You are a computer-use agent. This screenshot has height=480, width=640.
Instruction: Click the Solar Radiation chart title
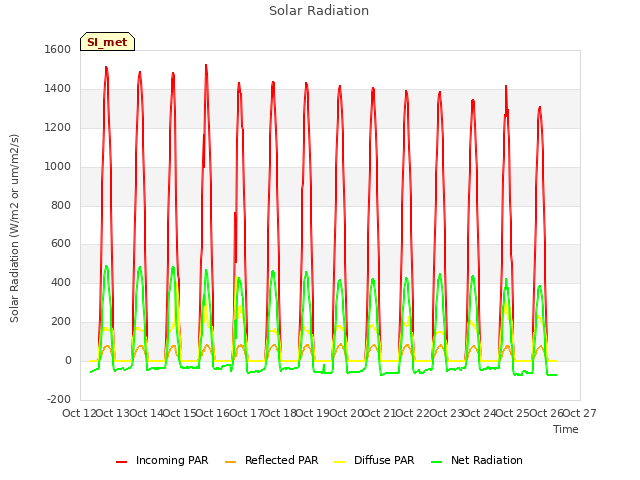319,11
